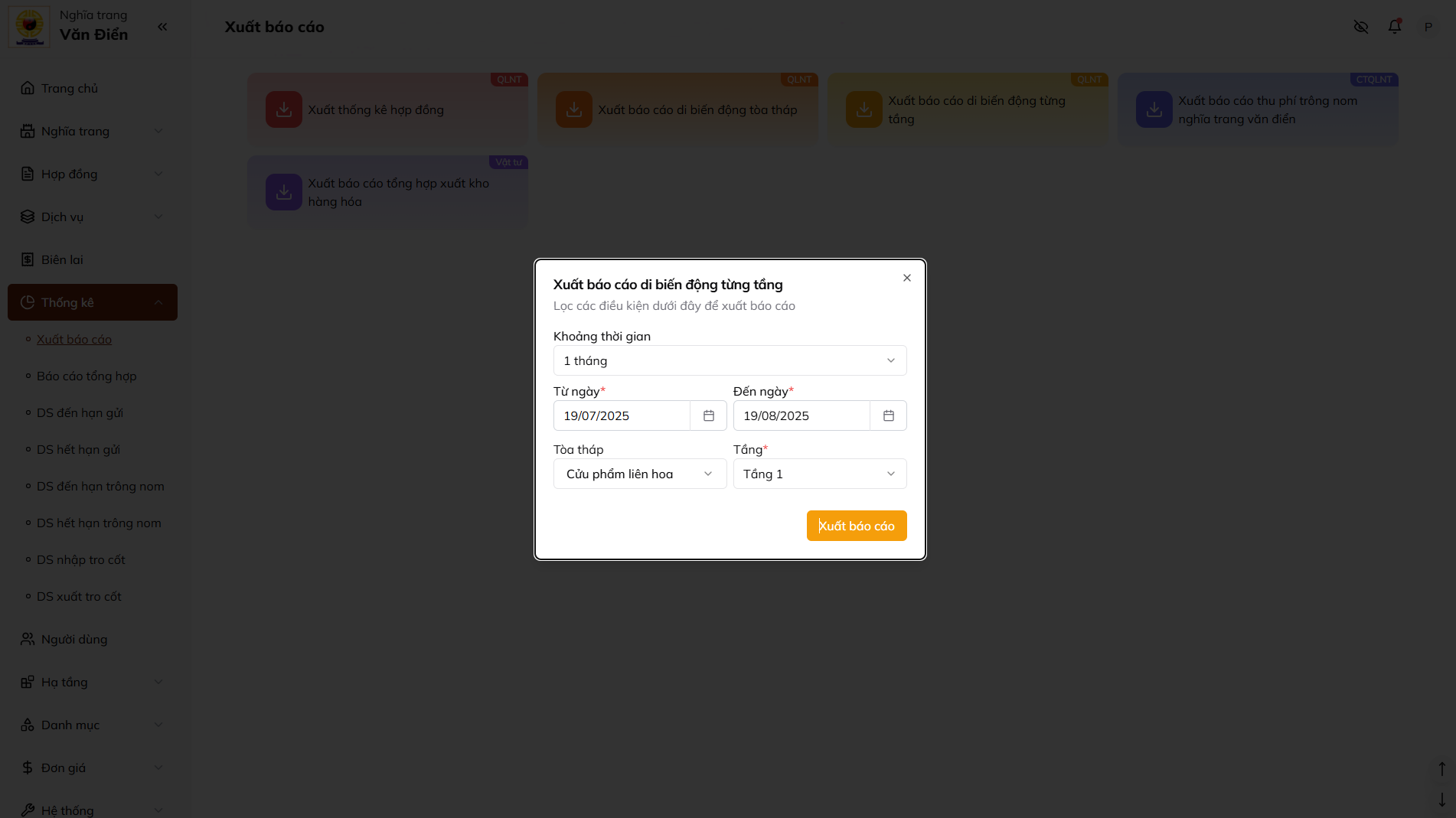
Task: Click the scroll-down arrow icon
Action: 1441,800
